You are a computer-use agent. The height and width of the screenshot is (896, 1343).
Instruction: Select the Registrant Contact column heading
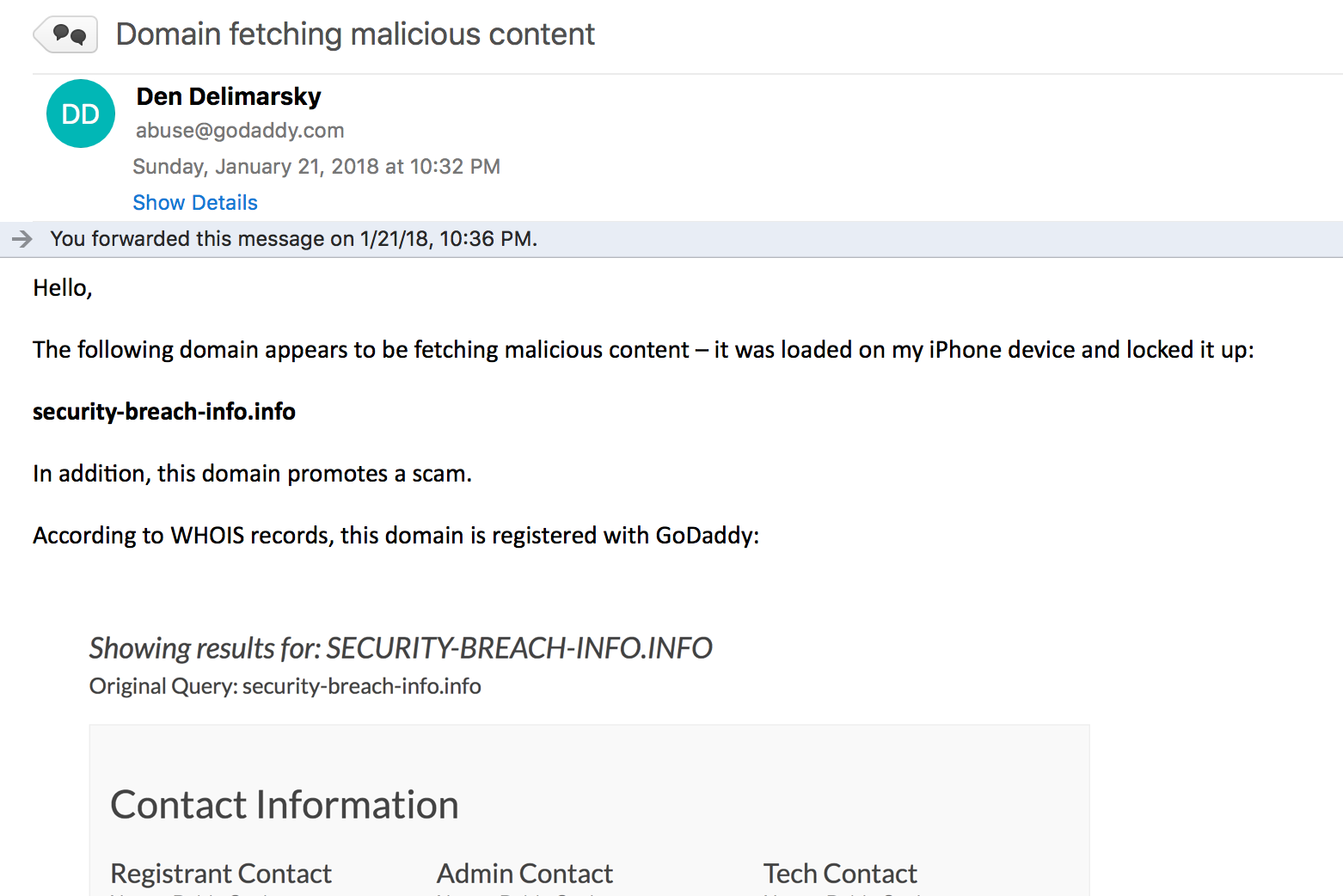[221, 874]
